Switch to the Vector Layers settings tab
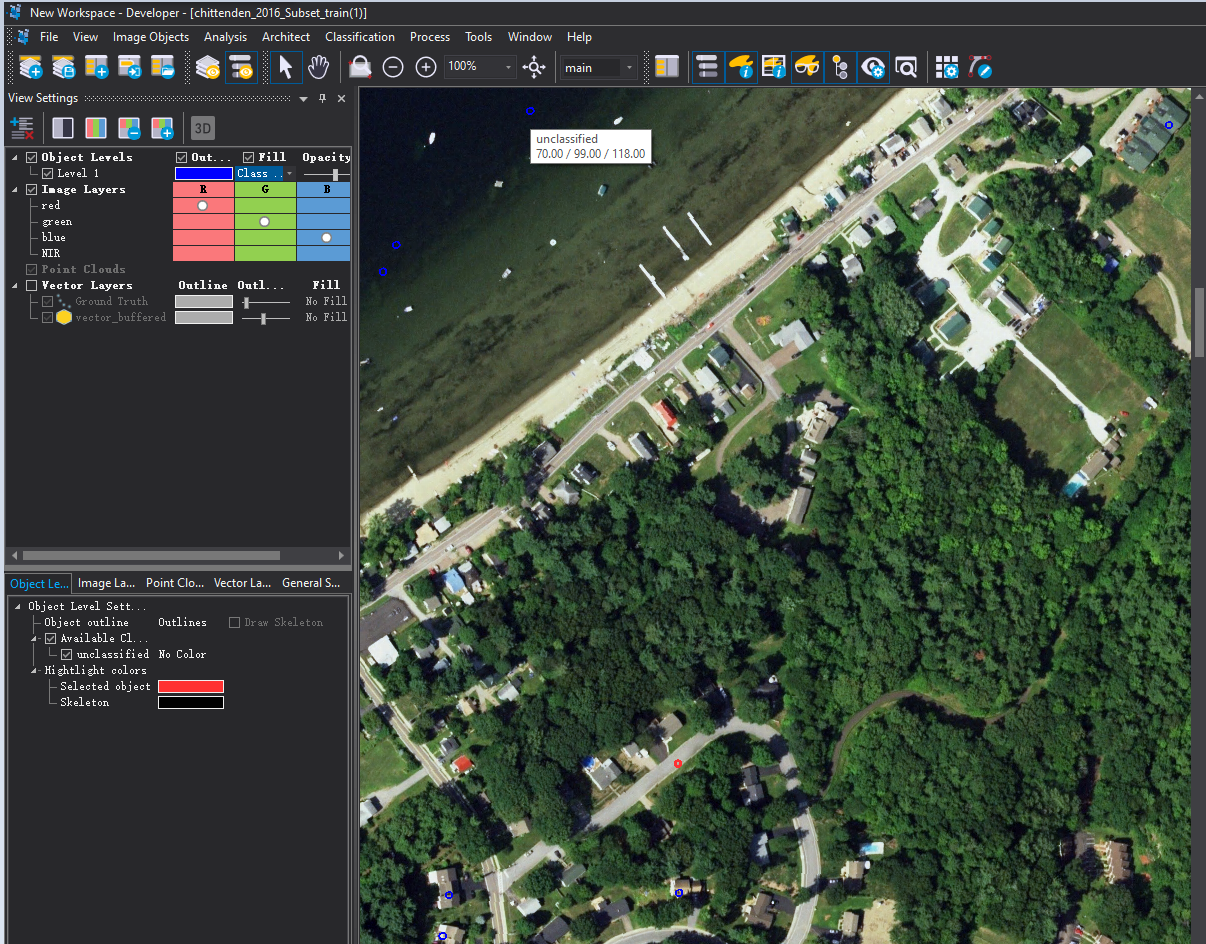The height and width of the screenshot is (944, 1206). coord(242,583)
